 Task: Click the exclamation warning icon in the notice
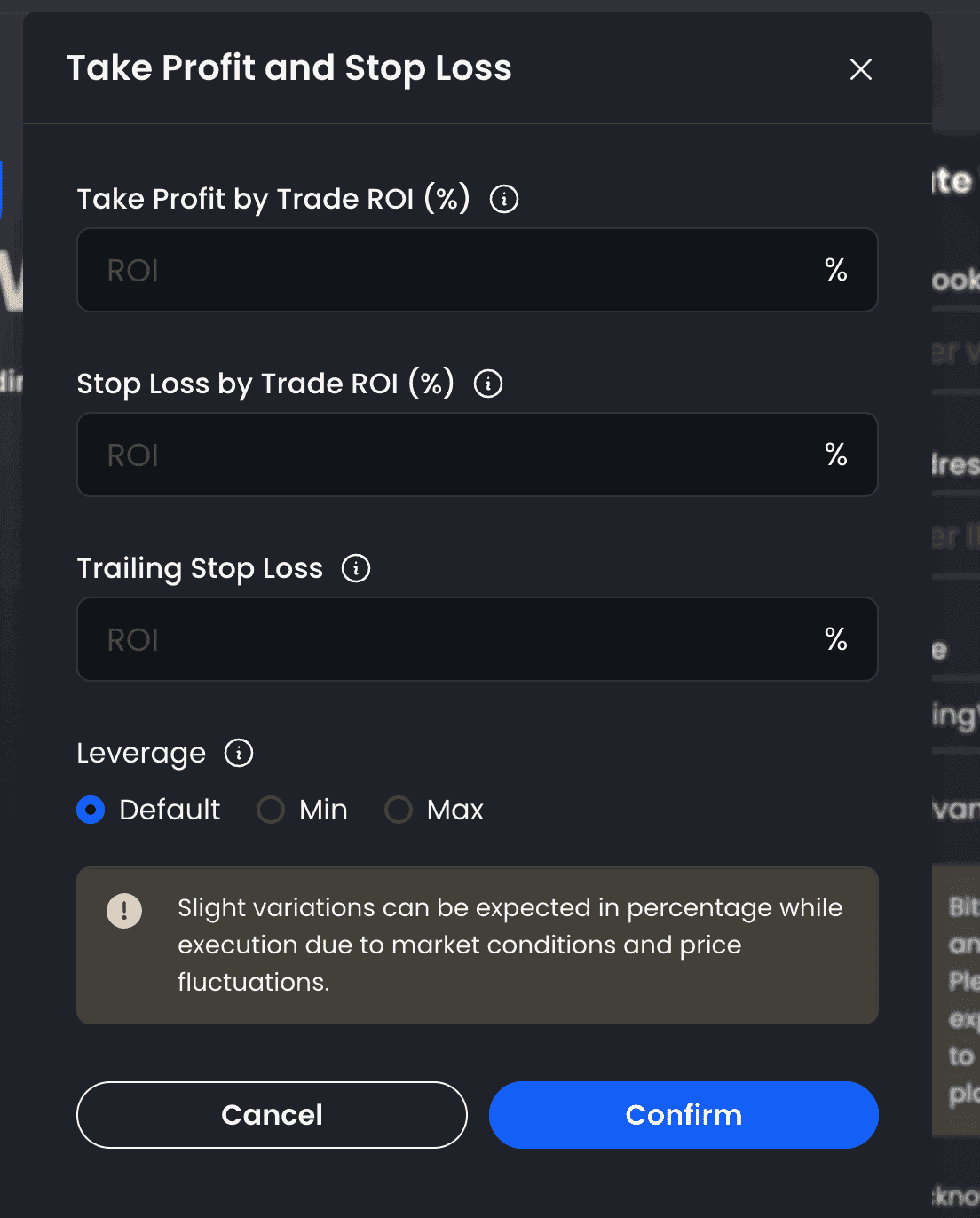coord(124,911)
